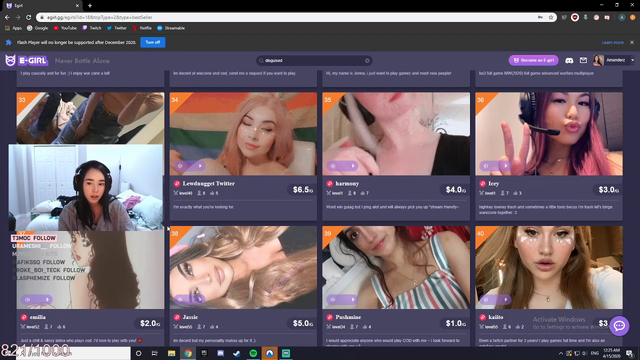Open the mail inbox icon in header

click(x=583, y=60)
